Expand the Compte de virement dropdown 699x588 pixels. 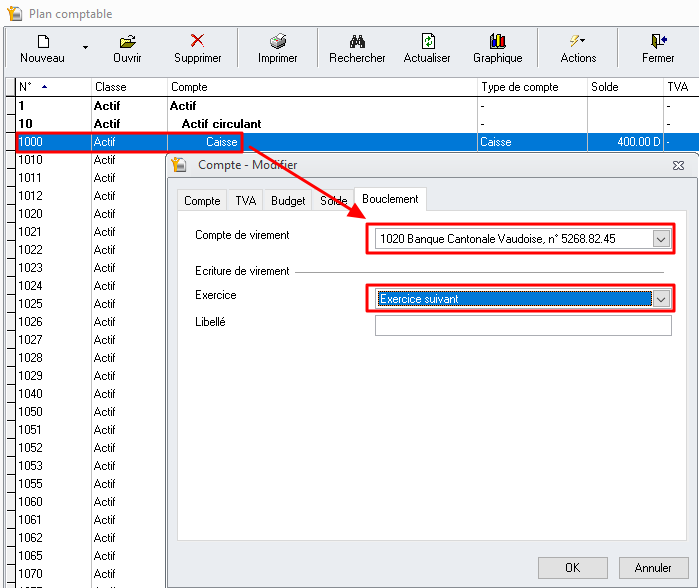pyautogui.click(x=660, y=239)
